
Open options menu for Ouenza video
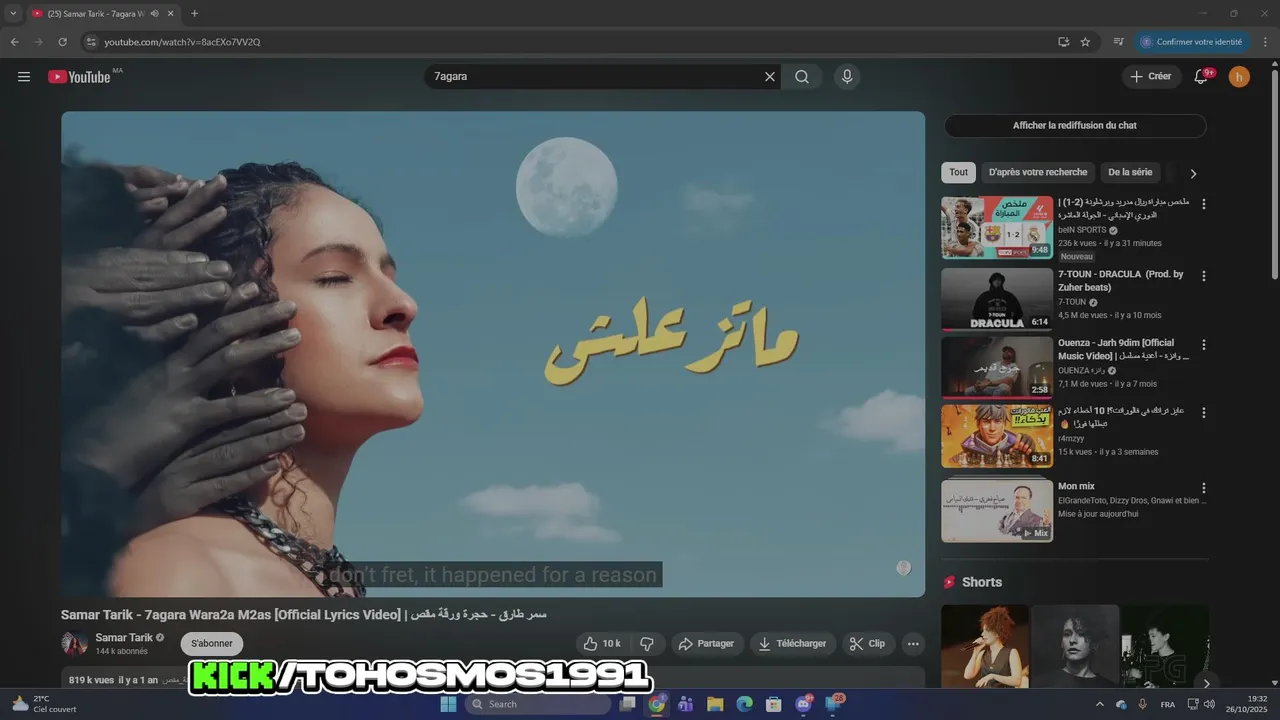pyautogui.click(x=1204, y=344)
